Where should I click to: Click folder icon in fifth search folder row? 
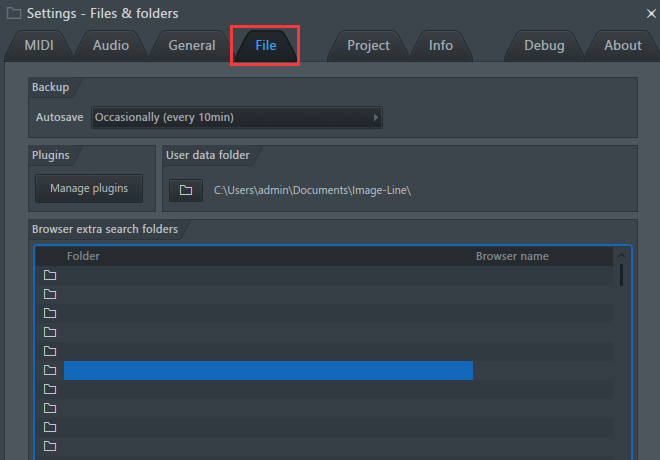tap(50, 351)
